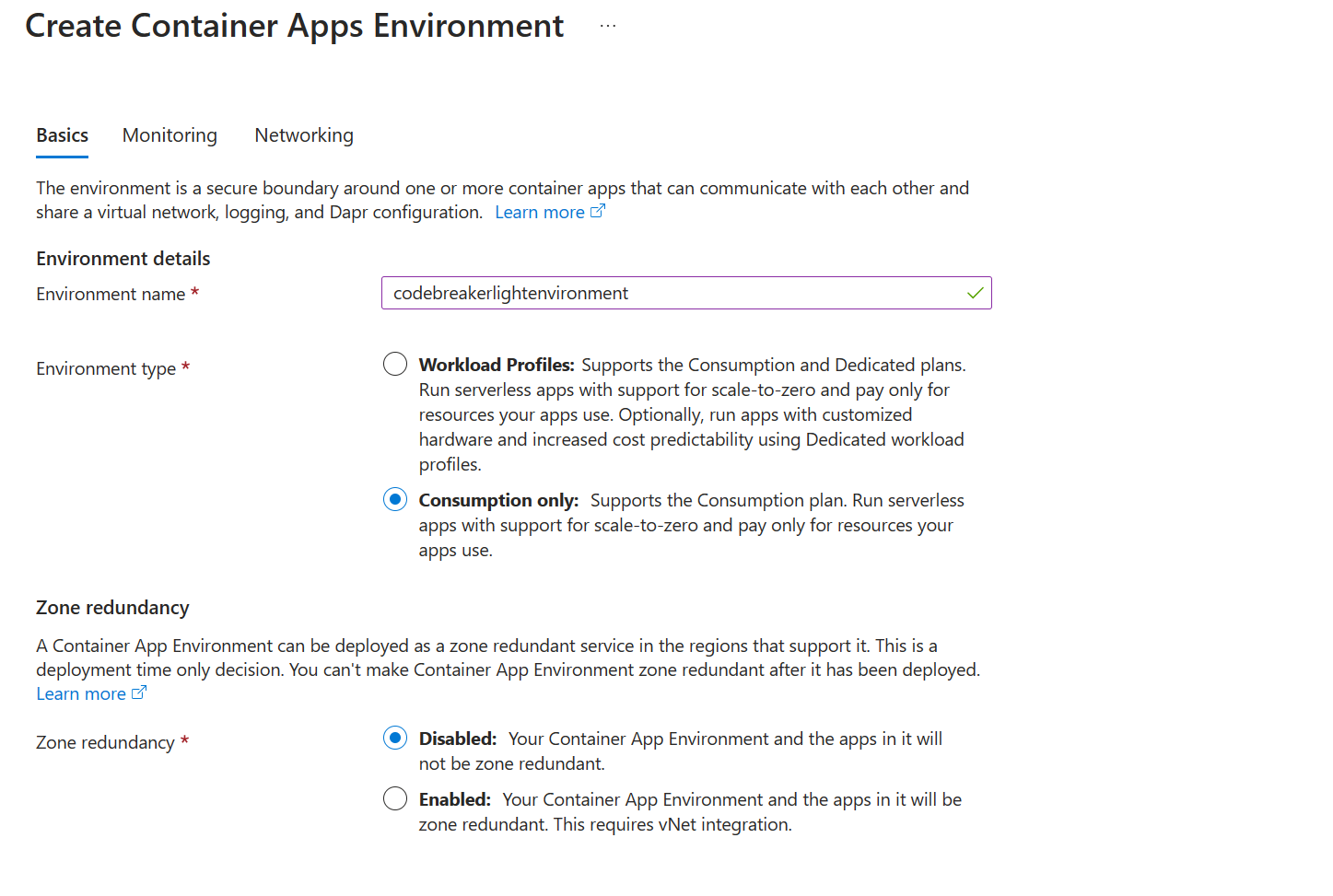Image resolution: width=1333 pixels, height=896 pixels.
Task: Open the Networking tab
Action: click(304, 134)
